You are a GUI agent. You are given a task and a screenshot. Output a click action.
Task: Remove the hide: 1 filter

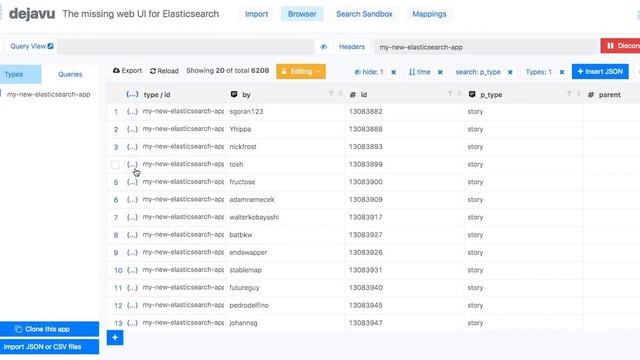(393, 72)
